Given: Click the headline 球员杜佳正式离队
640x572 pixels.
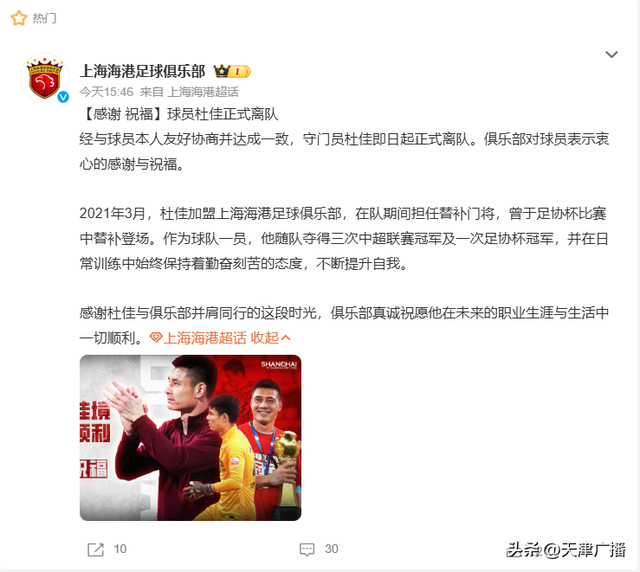Looking at the screenshot, I should 223,114.
